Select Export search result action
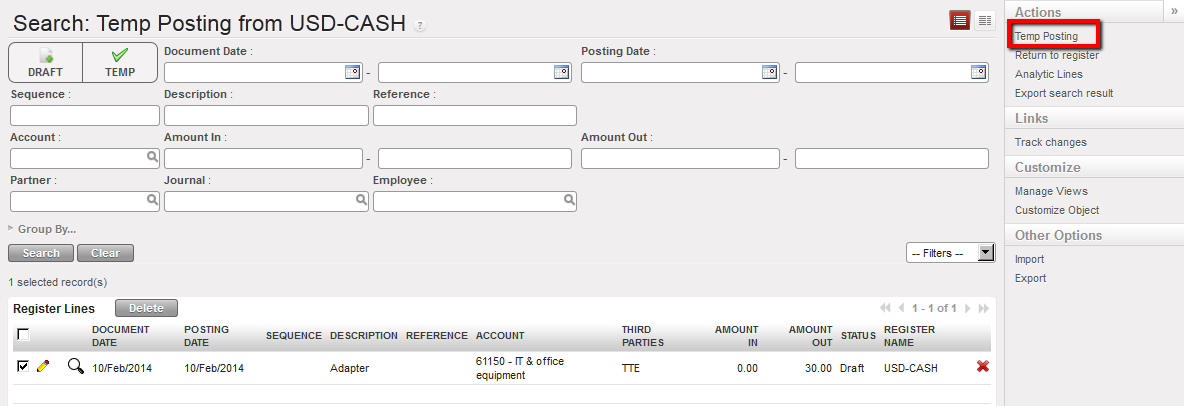 1063,93
